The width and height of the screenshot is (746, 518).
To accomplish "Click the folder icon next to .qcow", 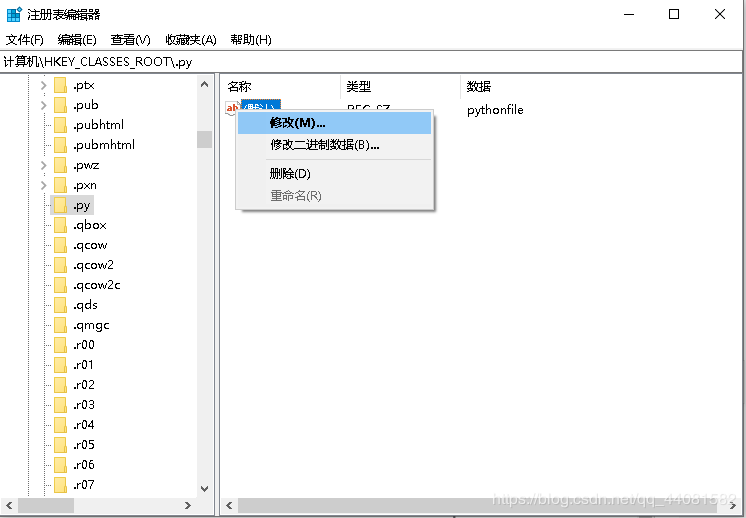I will (x=60, y=245).
